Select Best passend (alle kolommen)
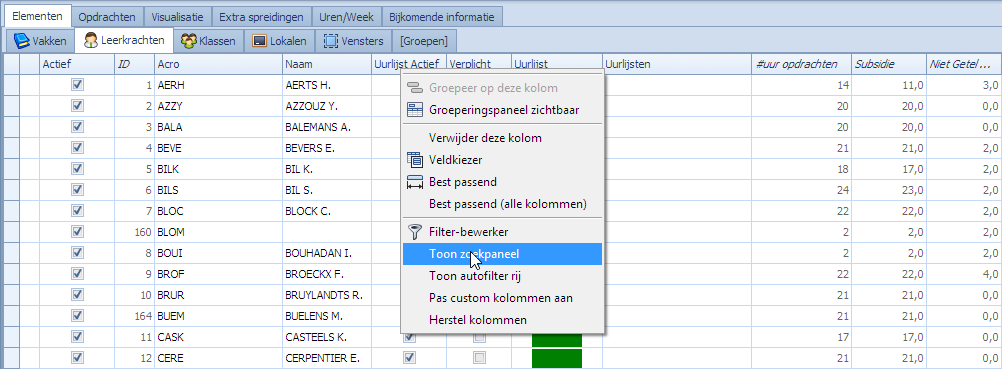This screenshot has height=369, width=1002. pyautogui.click(x=502, y=204)
